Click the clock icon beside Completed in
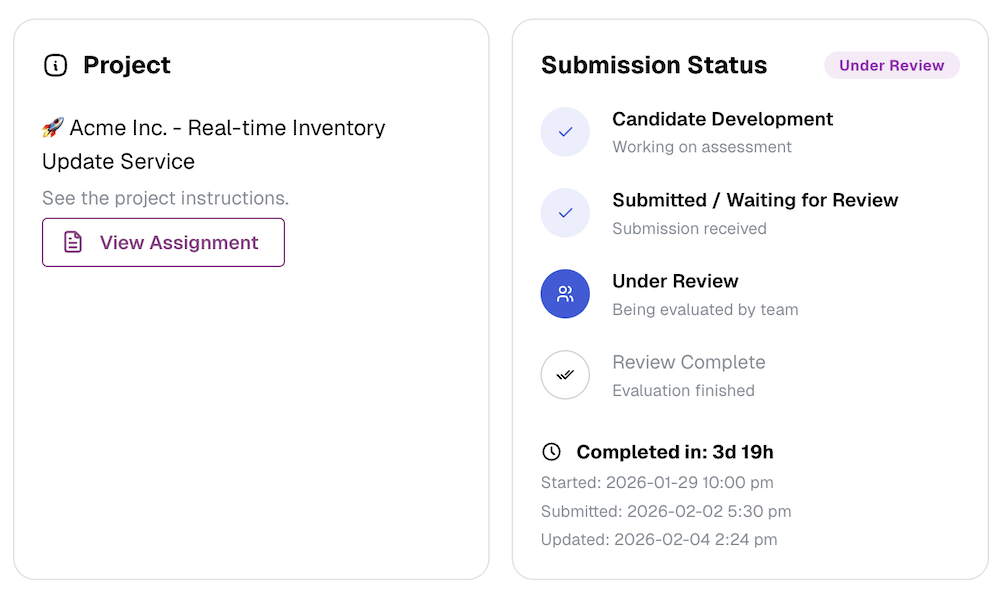Screen dimensions: 1000x600 (x=551, y=452)
